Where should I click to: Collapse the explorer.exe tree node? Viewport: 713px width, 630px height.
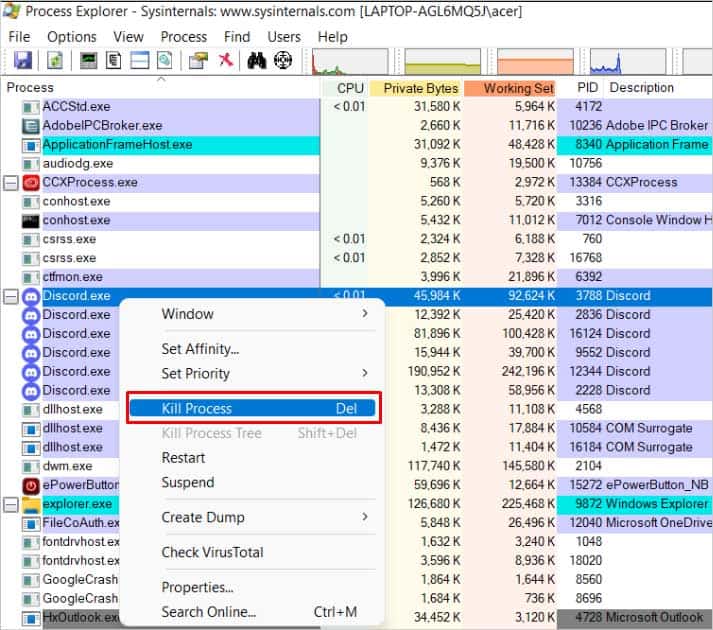coord(10,504)
